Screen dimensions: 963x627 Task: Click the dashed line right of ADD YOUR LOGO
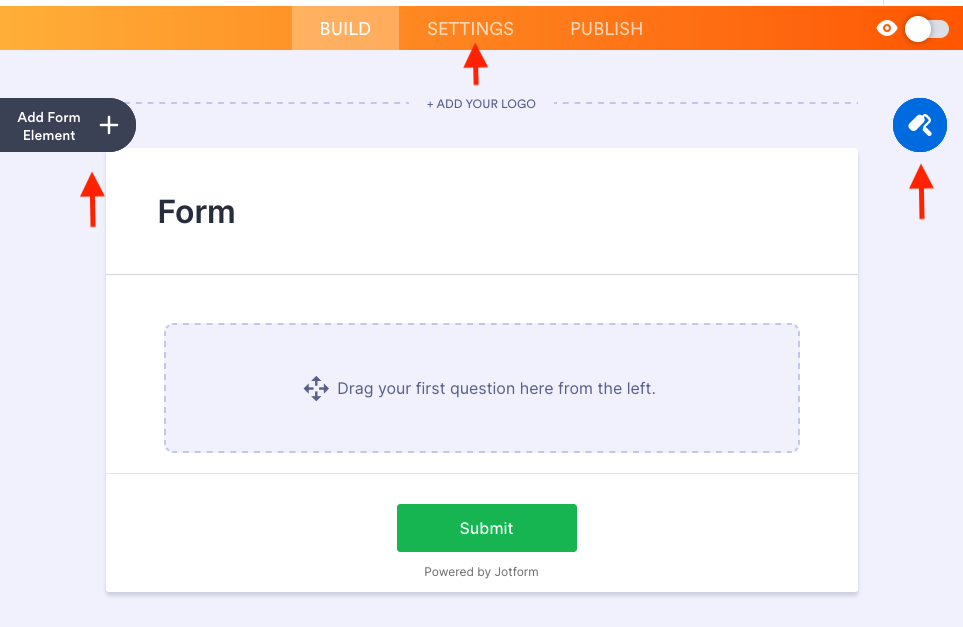pyautogui.click(x=700, y=103)
